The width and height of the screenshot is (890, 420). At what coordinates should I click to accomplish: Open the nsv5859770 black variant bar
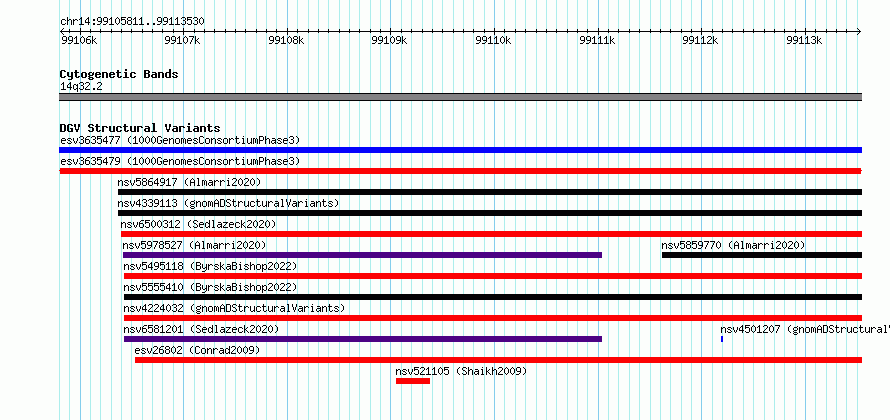tap(762, 255)
